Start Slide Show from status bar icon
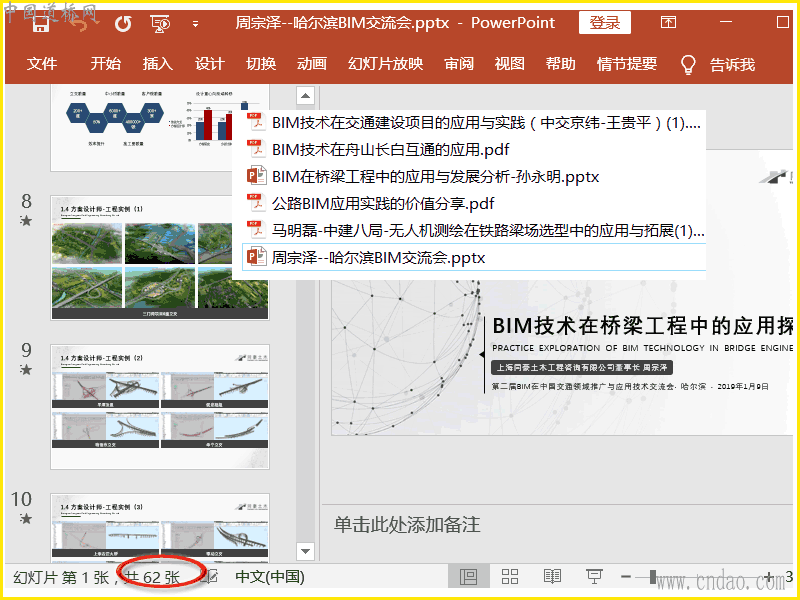 point(594,577)
